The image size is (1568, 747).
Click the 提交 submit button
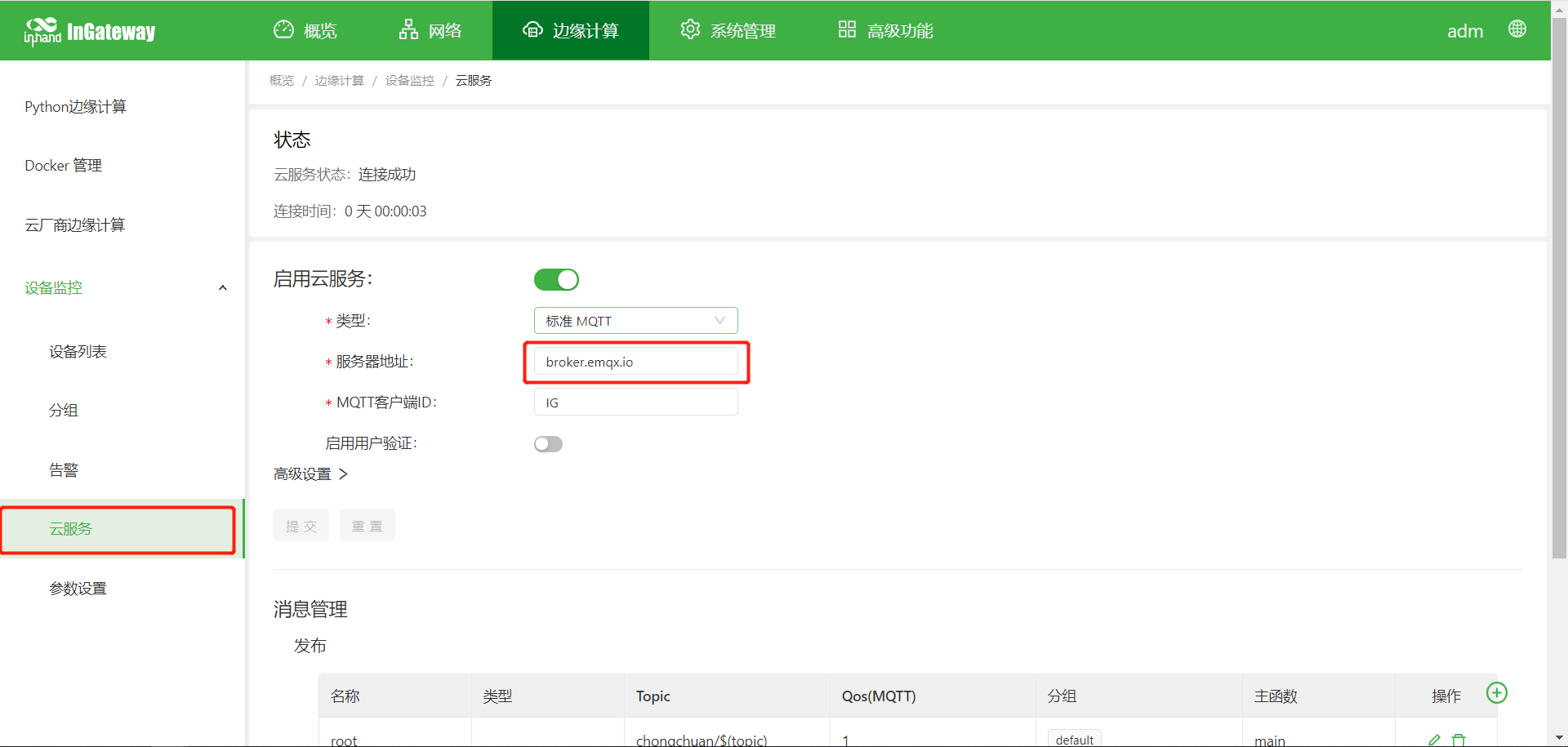[301, 526]
